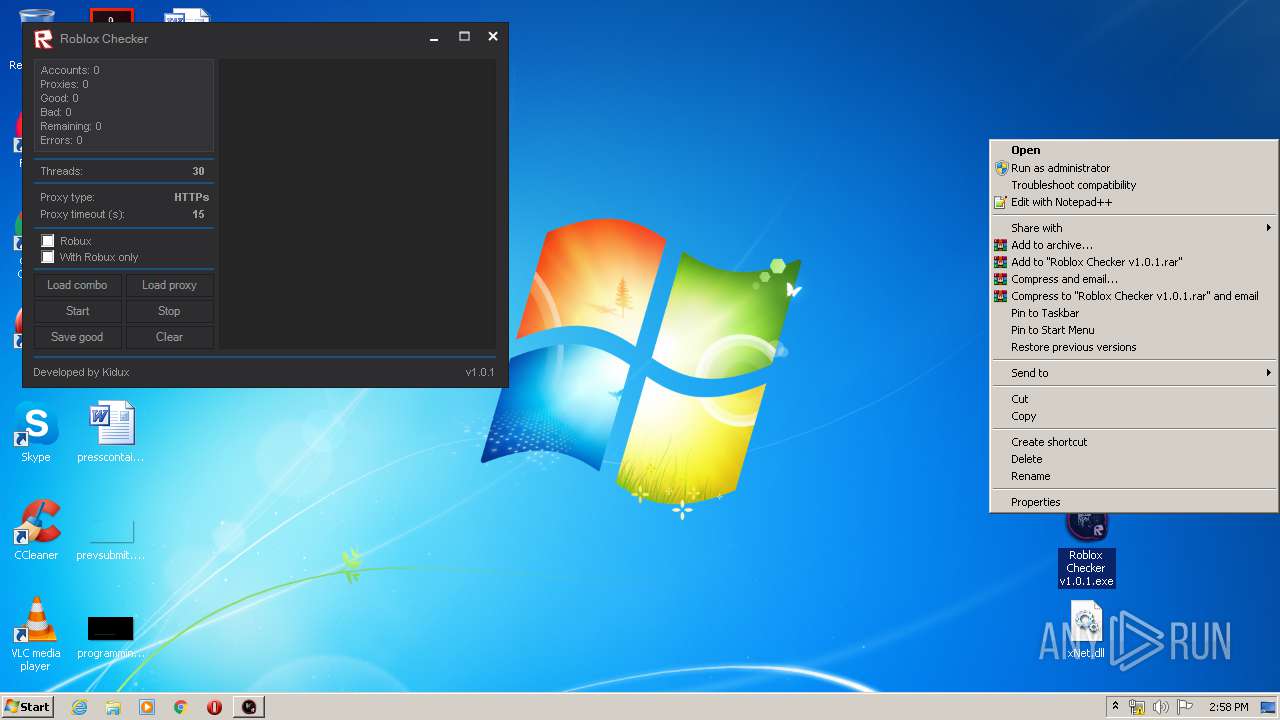Select Cut from the context menu
The height and width of the screenshot is (720, 1280).
[1134, 399]
